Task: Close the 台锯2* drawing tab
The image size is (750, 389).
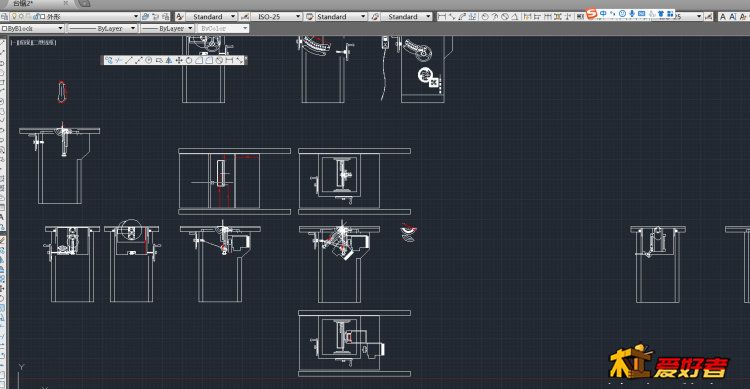Action: 66,3
